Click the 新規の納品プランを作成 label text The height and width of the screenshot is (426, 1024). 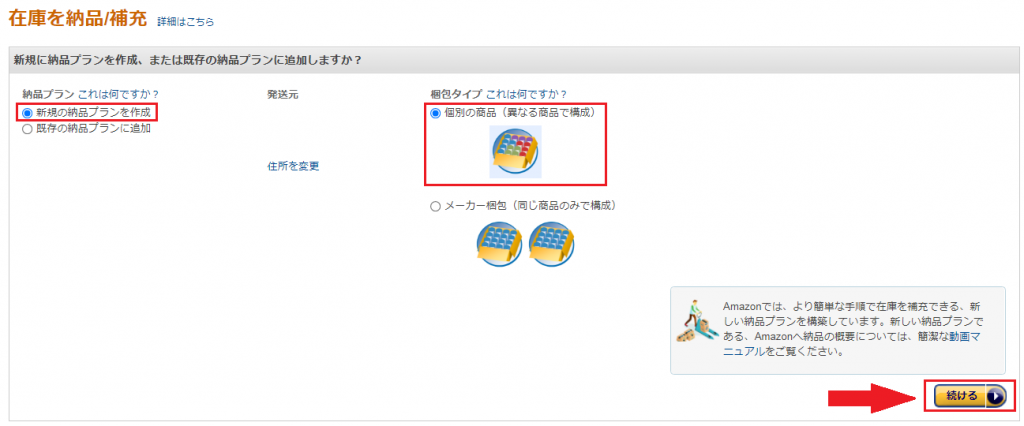click(x=93, y=112)
